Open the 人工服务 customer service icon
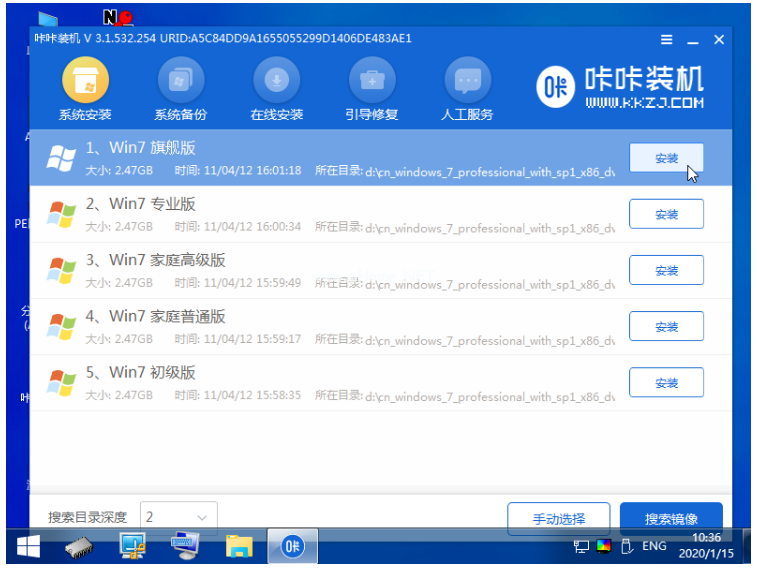The height and width of the screenshot is (570, 757). pos(467,90)
